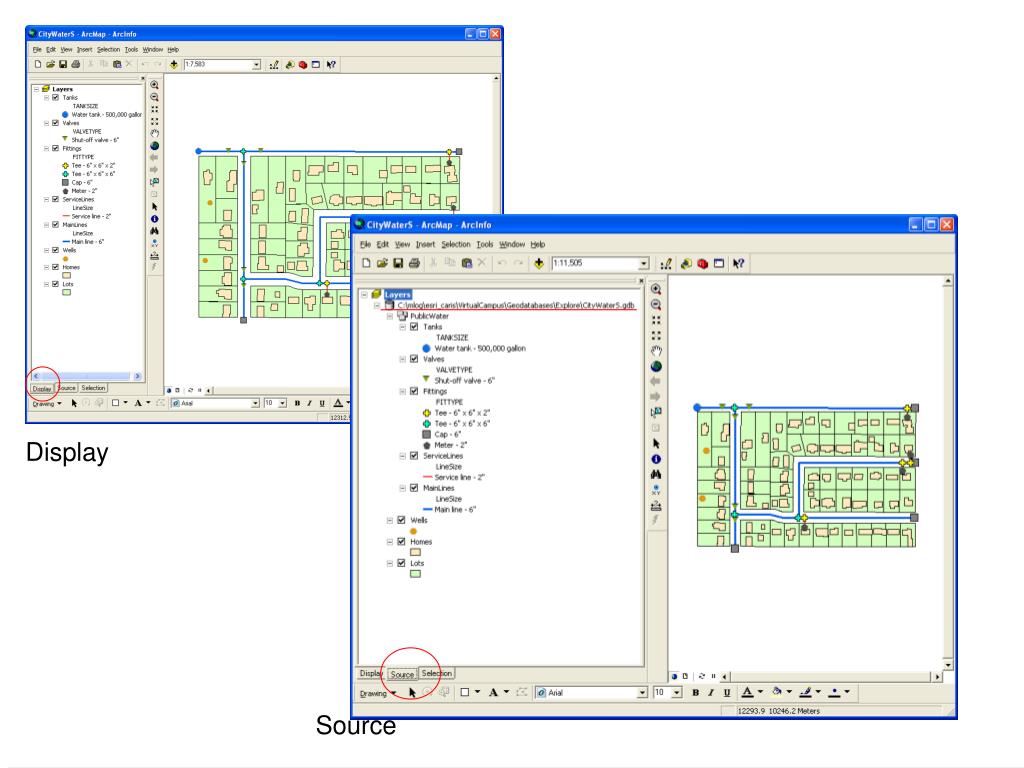Click What's This help icon in front window

coord(739,264)
